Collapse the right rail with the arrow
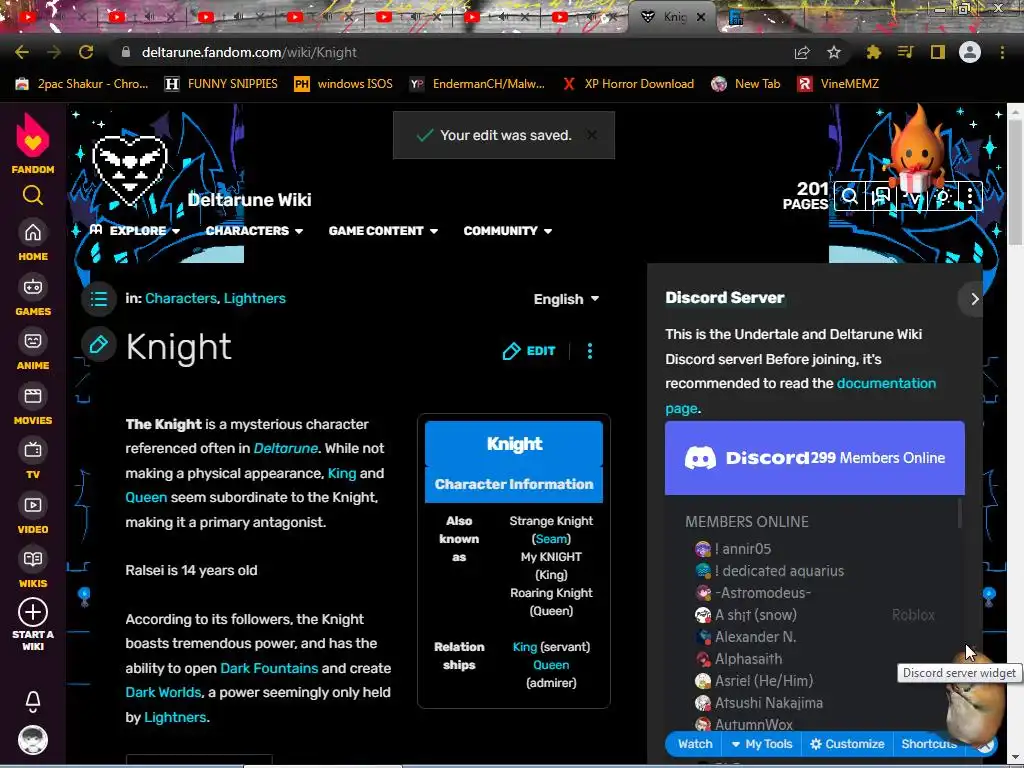Screen dimensions: 1024x768 coord(974,299)
